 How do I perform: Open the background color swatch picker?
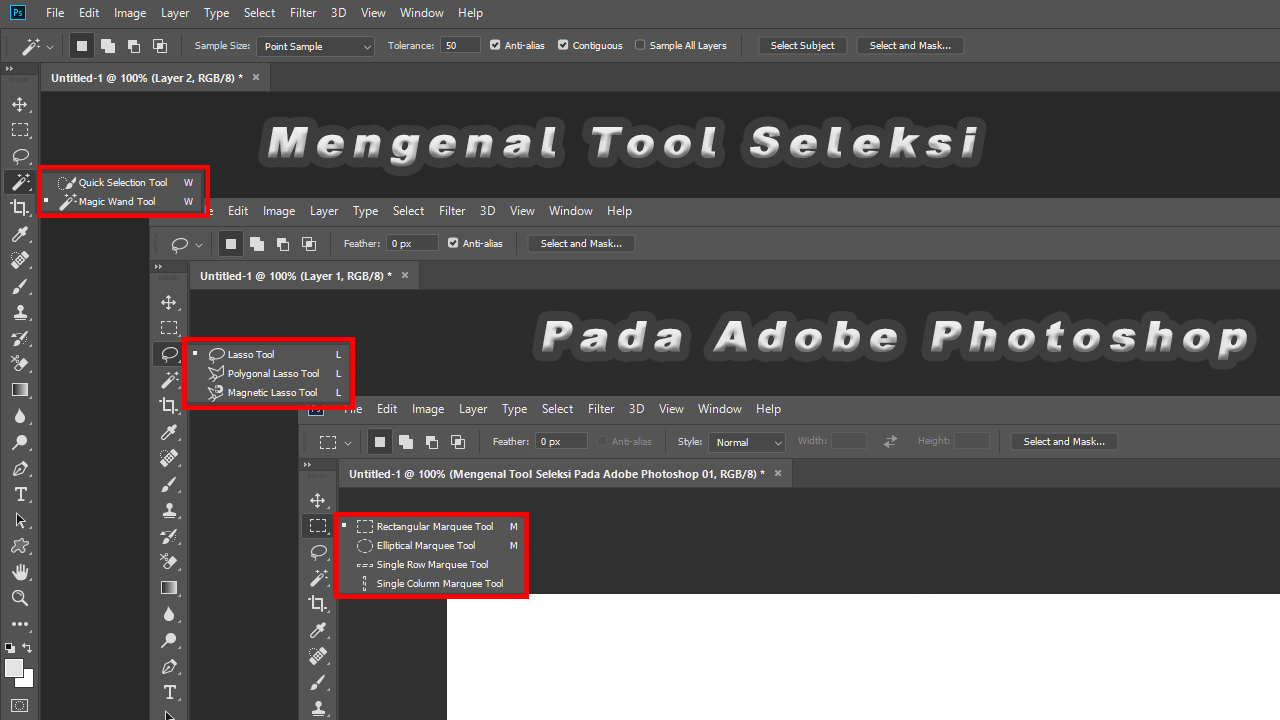(27, 681)
